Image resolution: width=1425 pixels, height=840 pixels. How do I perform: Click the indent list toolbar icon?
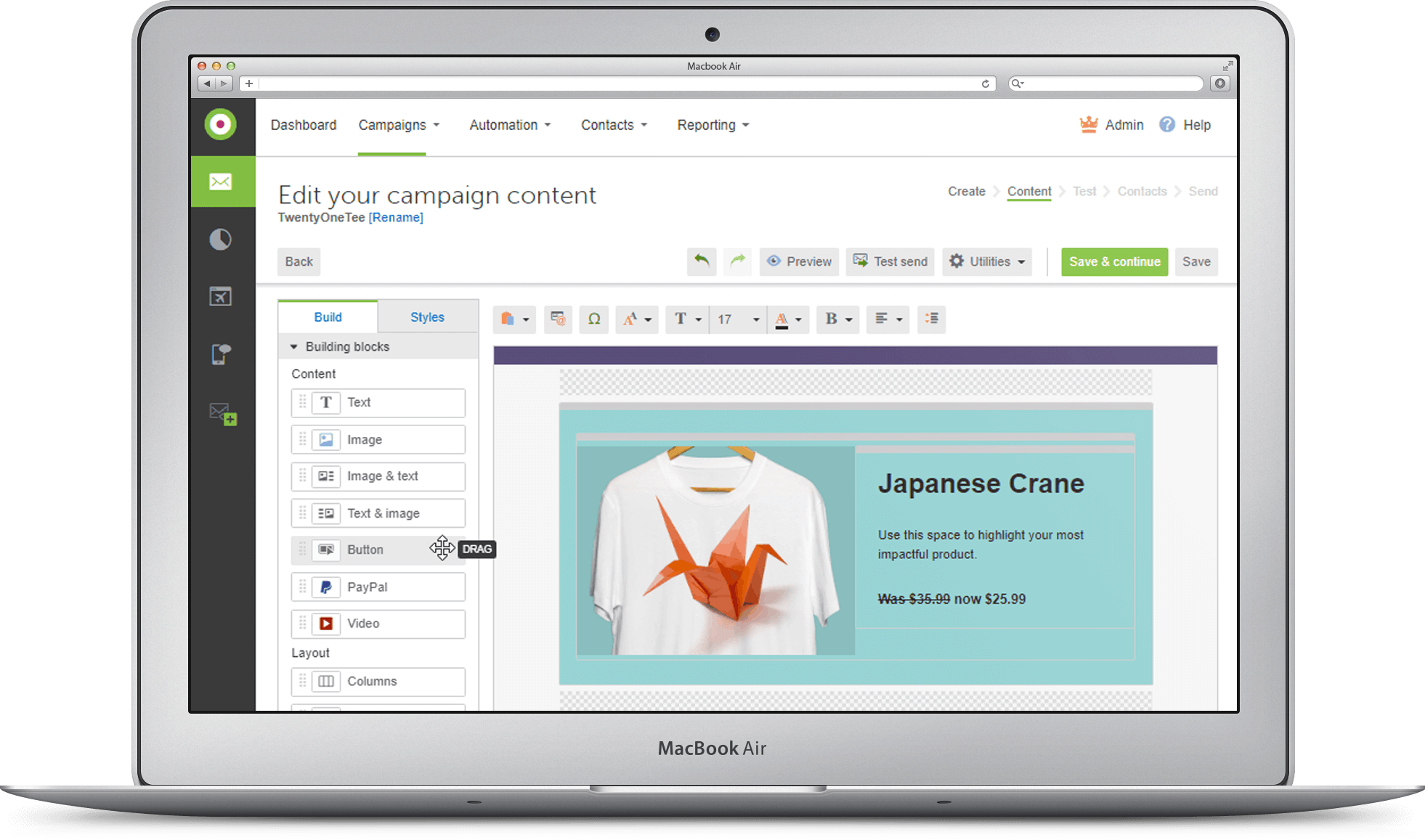[932, 319]
